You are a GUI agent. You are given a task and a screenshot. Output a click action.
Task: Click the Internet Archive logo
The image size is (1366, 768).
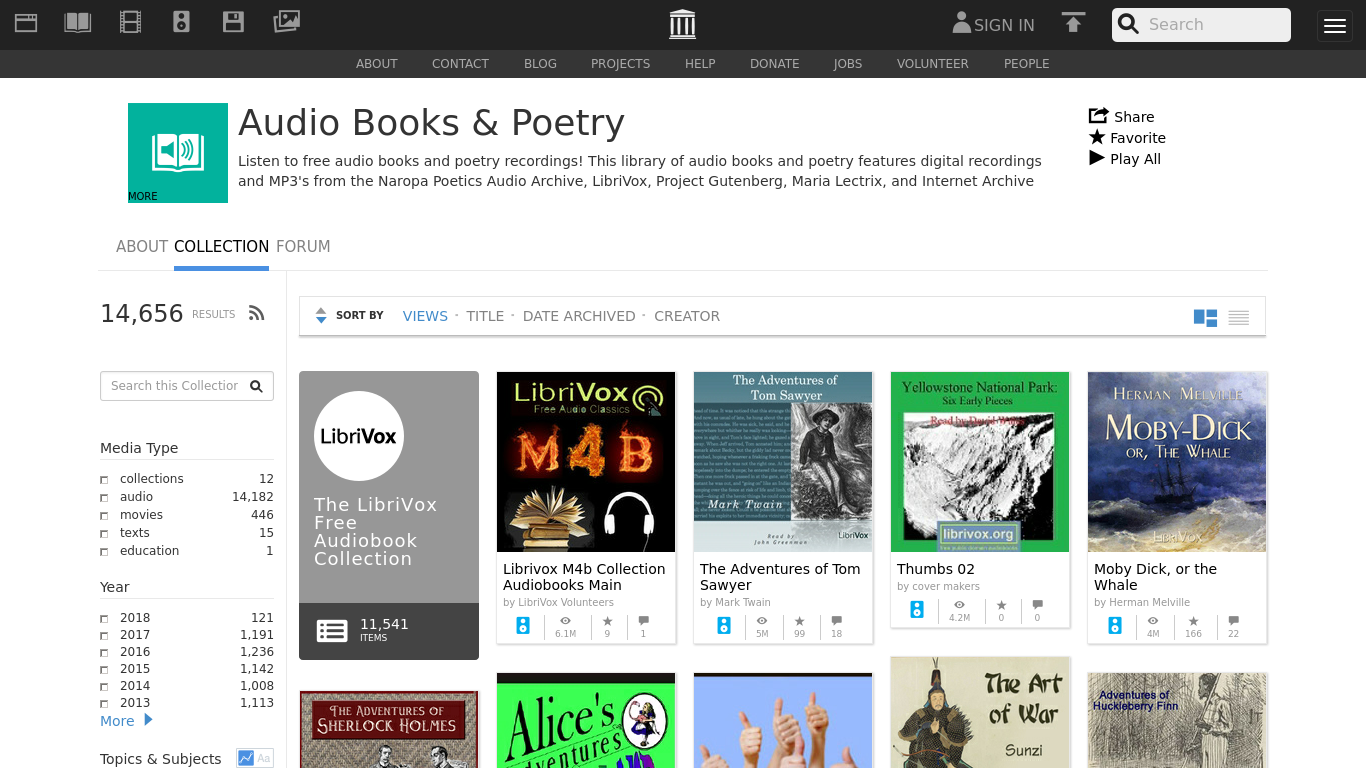[x=682, y=24]
